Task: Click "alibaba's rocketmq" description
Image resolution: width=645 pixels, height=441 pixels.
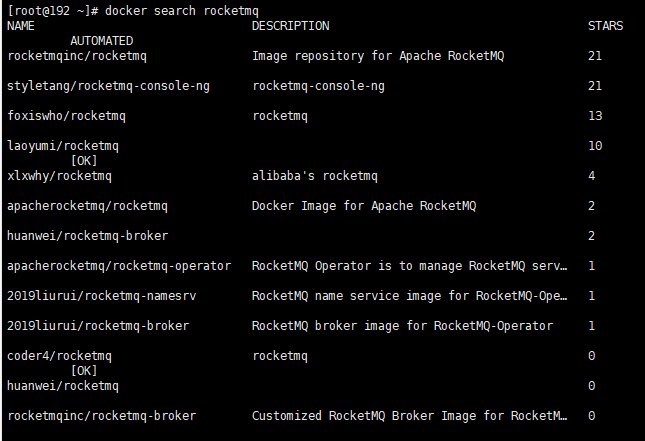Action: (315, 176)
